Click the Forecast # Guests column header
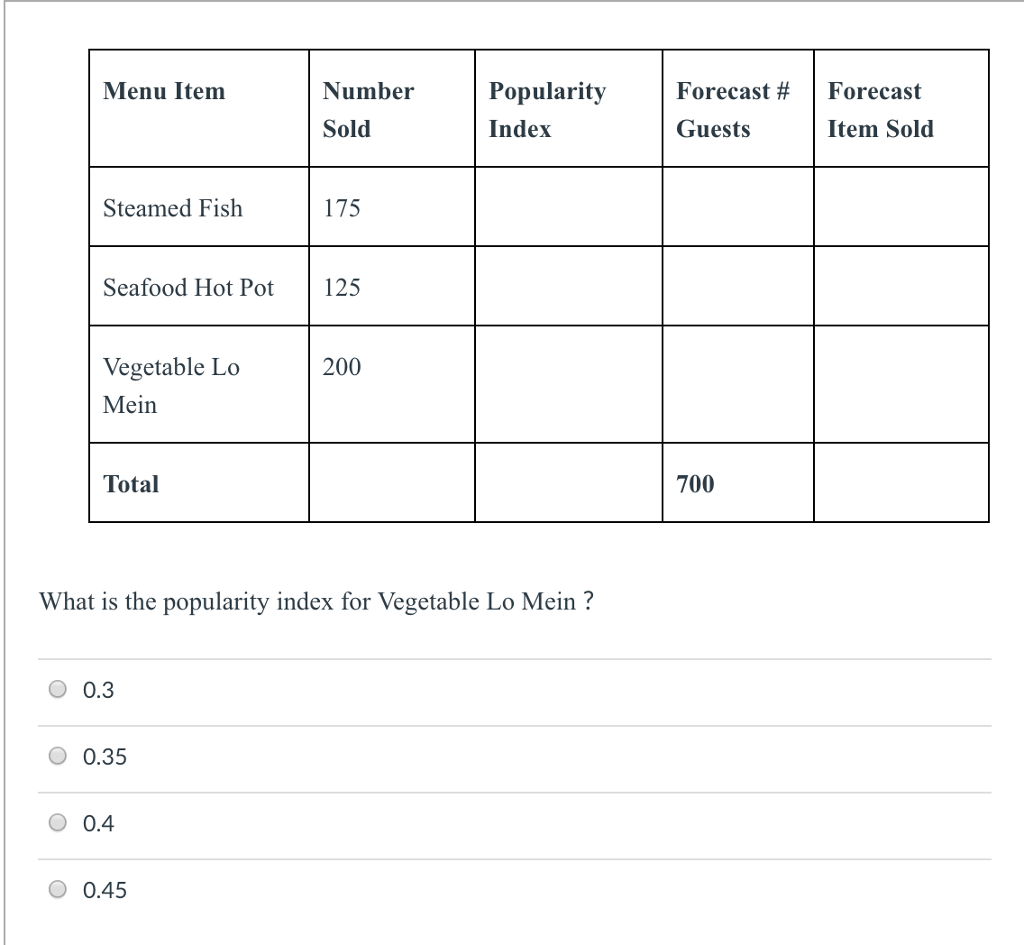Viewport: 1024px width, 945px height. [x=733, y=109]
